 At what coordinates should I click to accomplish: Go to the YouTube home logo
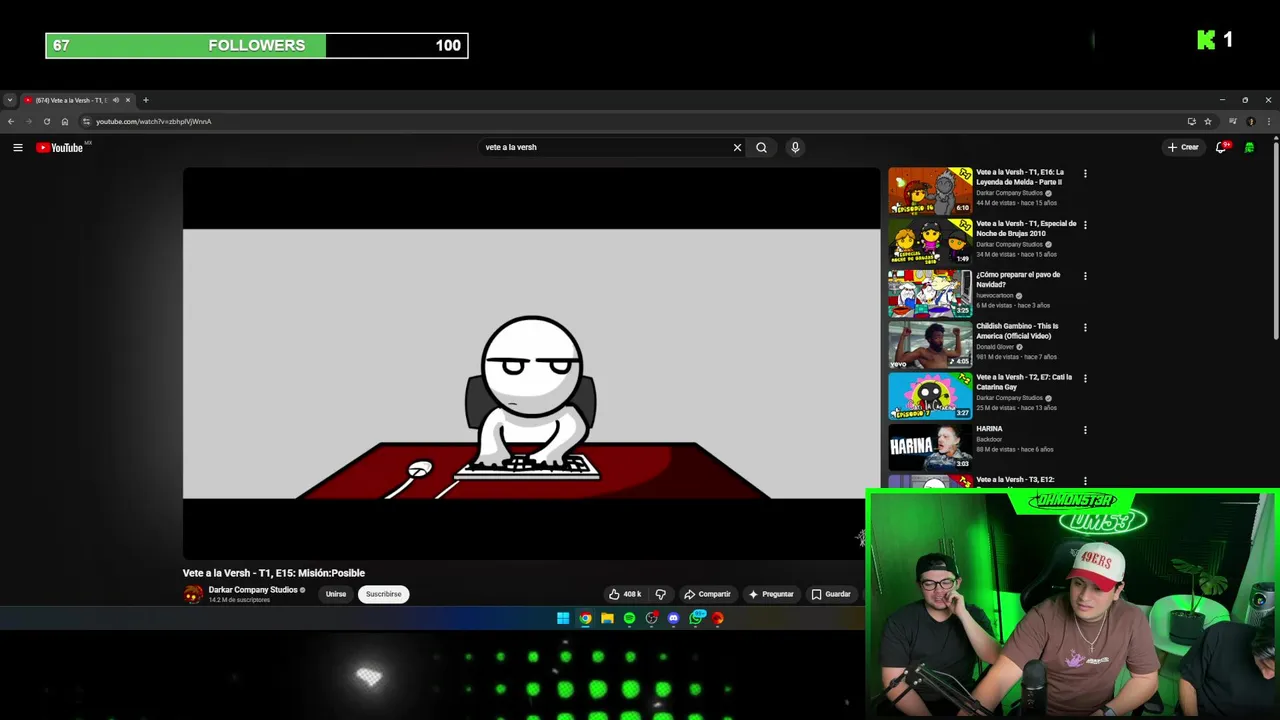[x=60, y=147]
